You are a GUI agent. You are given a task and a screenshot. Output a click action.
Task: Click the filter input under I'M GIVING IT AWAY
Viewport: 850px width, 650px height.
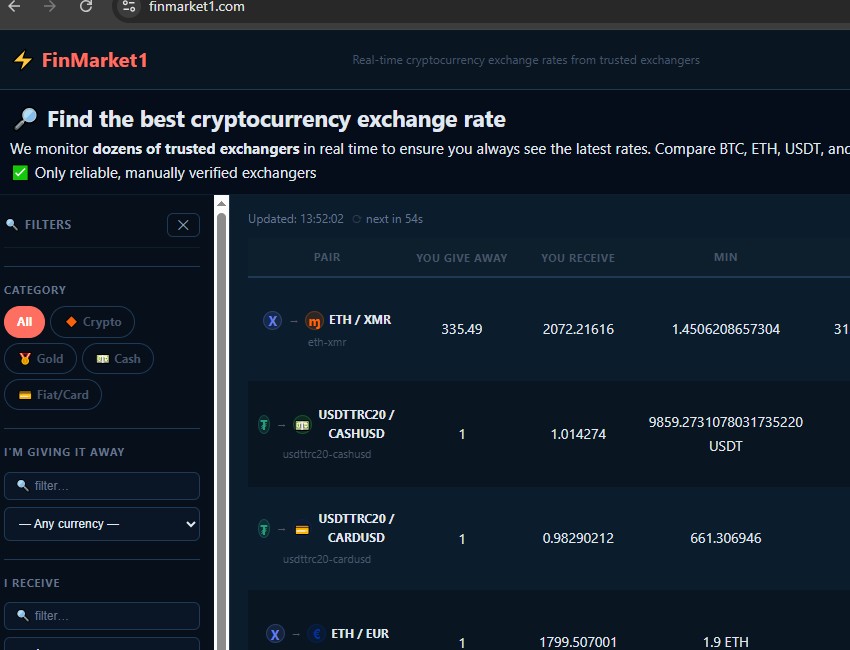101,485
